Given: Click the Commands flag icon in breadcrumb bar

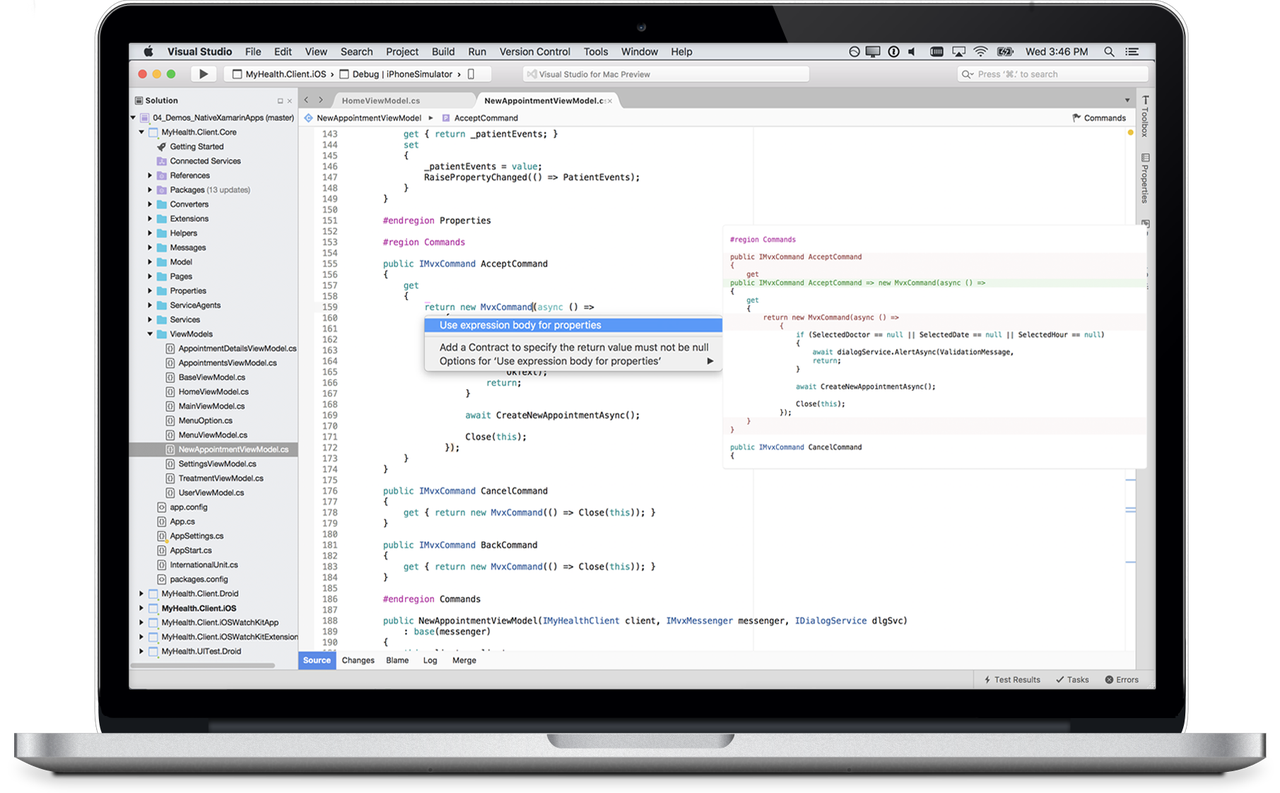Looking at the screenshot, I should tap(1076, 118).
